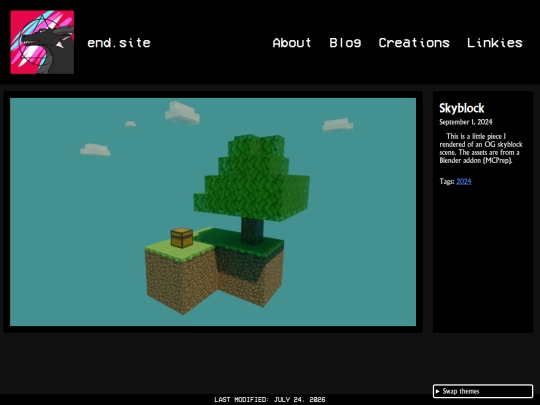Click the Tags: label text
This screenshot has width=540, height=405.
point(447,181)
